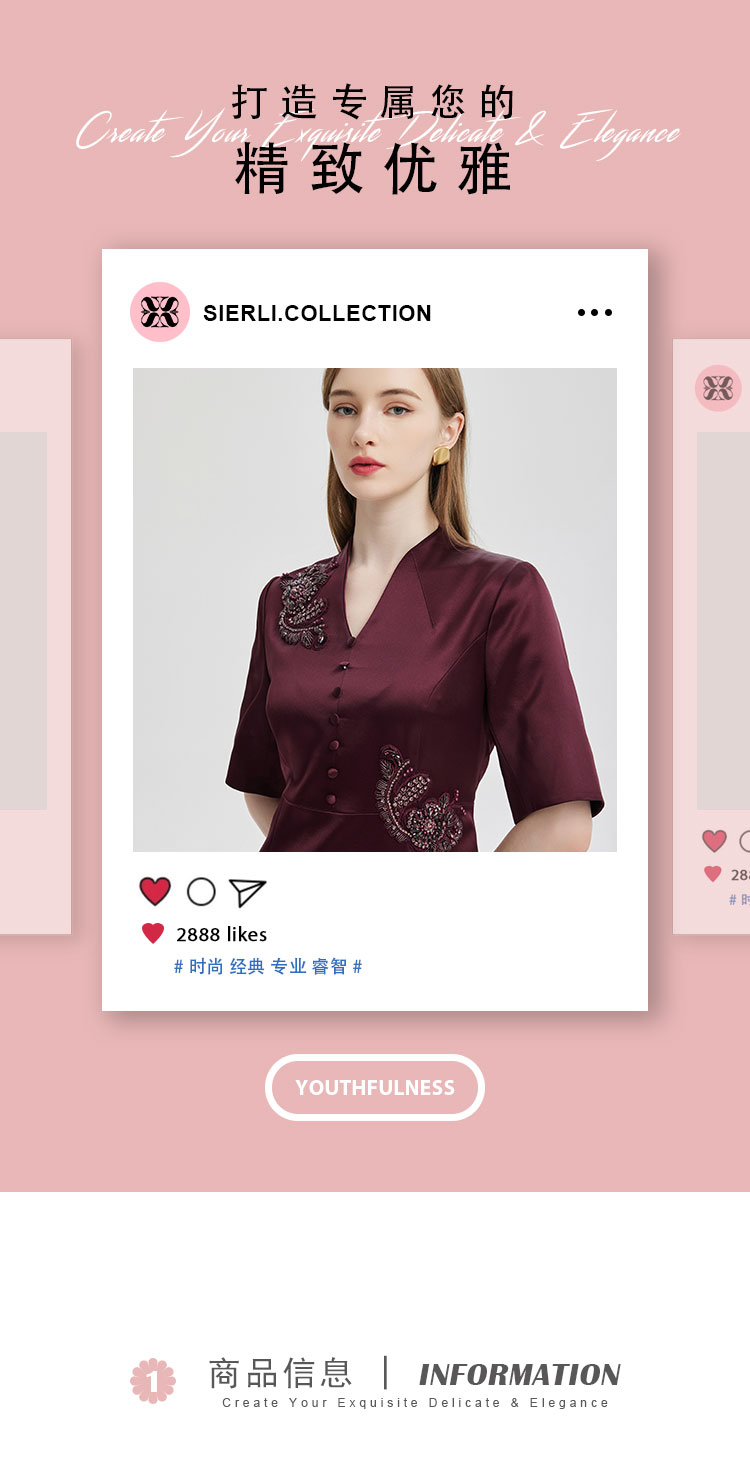This screenshot has height=1461, width=750.
Task: View the 2888 likes count
Action: (221, 934)
